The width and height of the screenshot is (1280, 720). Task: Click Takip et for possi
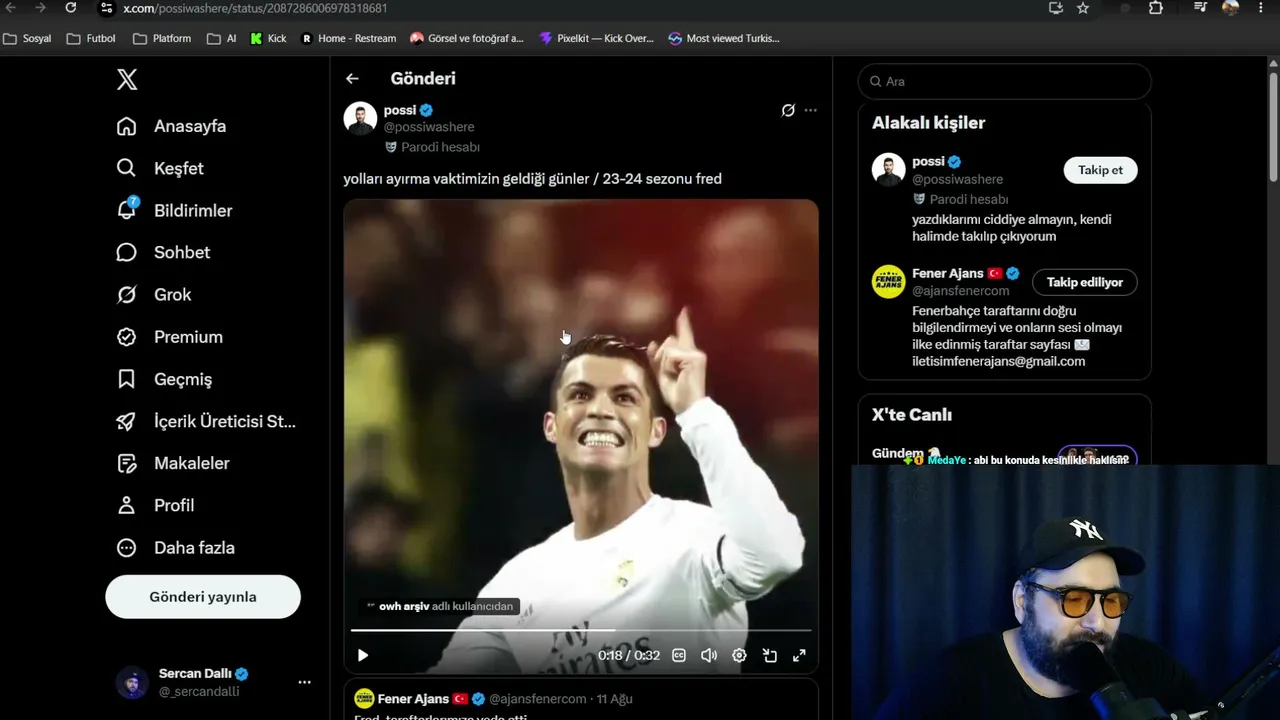pos(1100,170)
